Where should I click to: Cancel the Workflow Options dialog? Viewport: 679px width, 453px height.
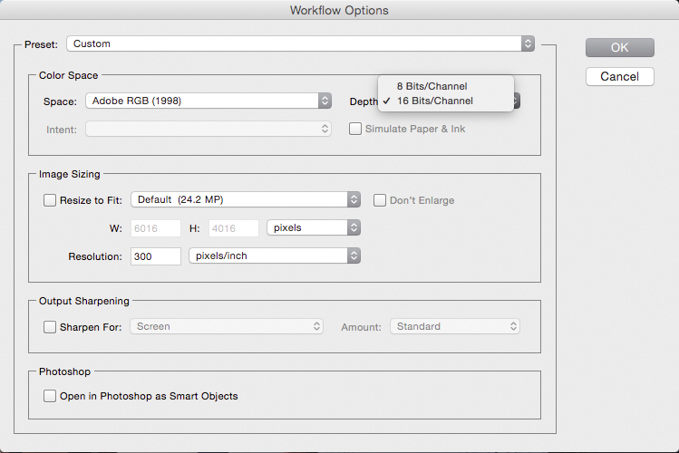(620, 77)
